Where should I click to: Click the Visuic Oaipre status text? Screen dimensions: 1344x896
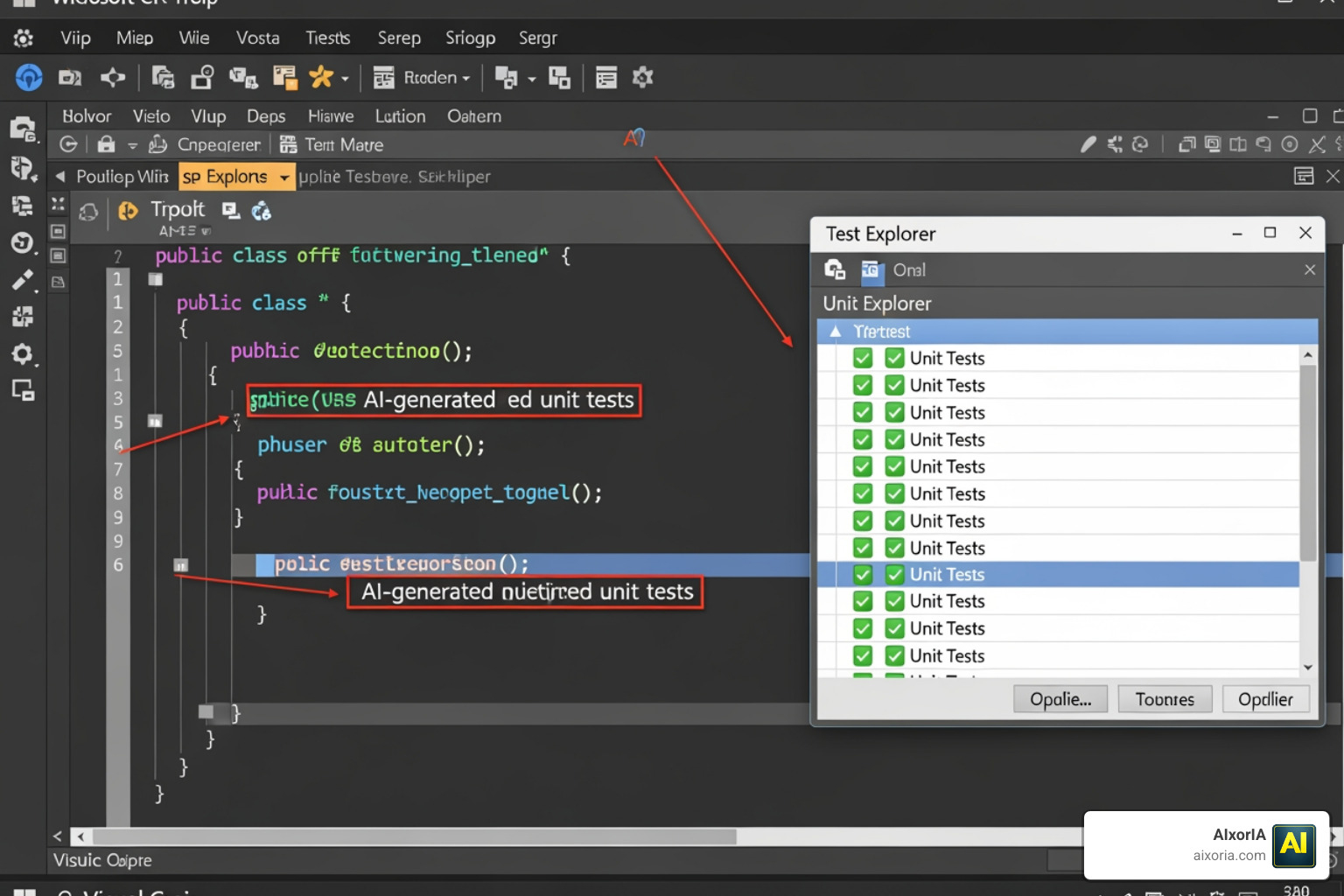102,860
